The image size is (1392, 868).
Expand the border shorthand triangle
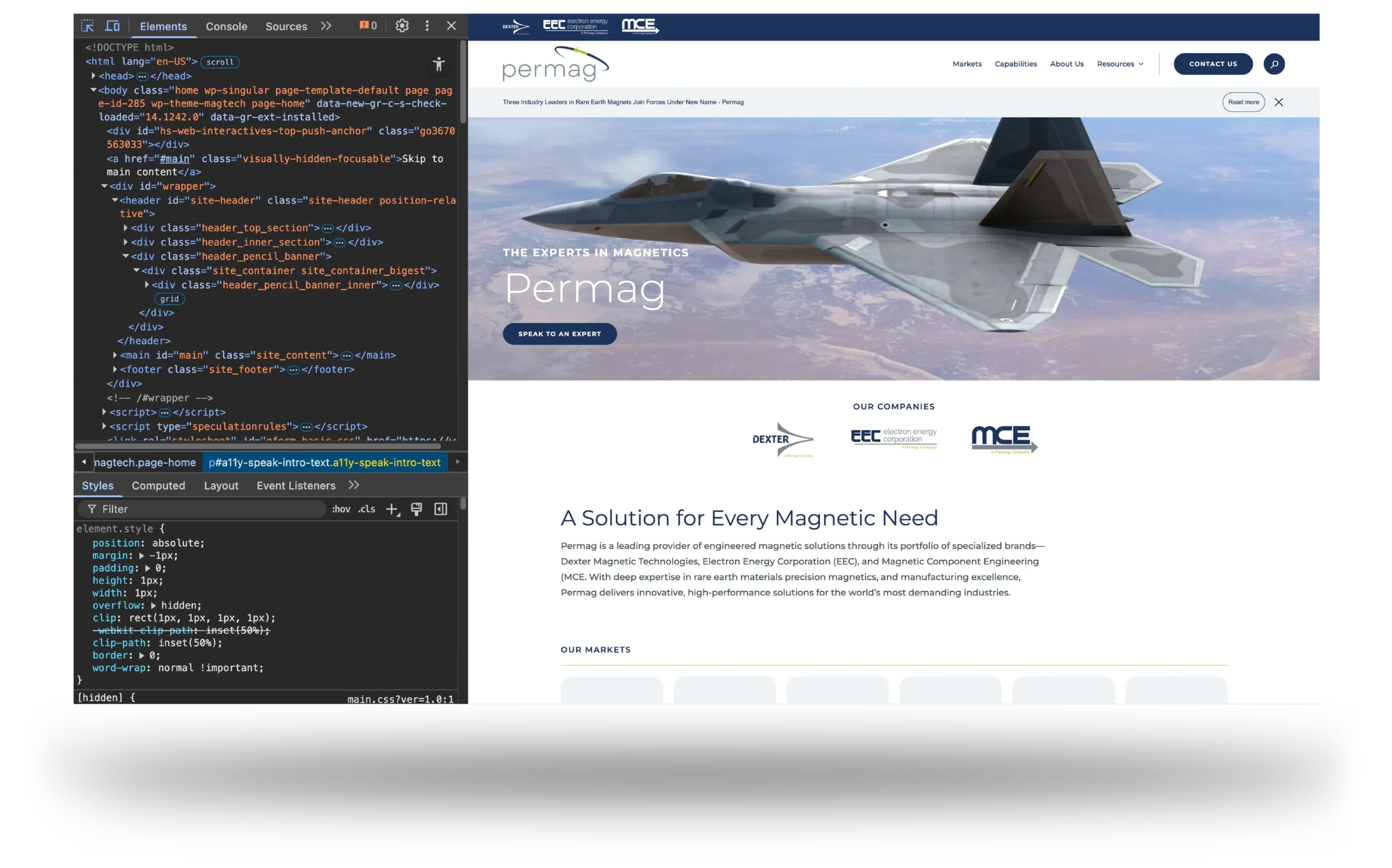[x=141, y=655]
